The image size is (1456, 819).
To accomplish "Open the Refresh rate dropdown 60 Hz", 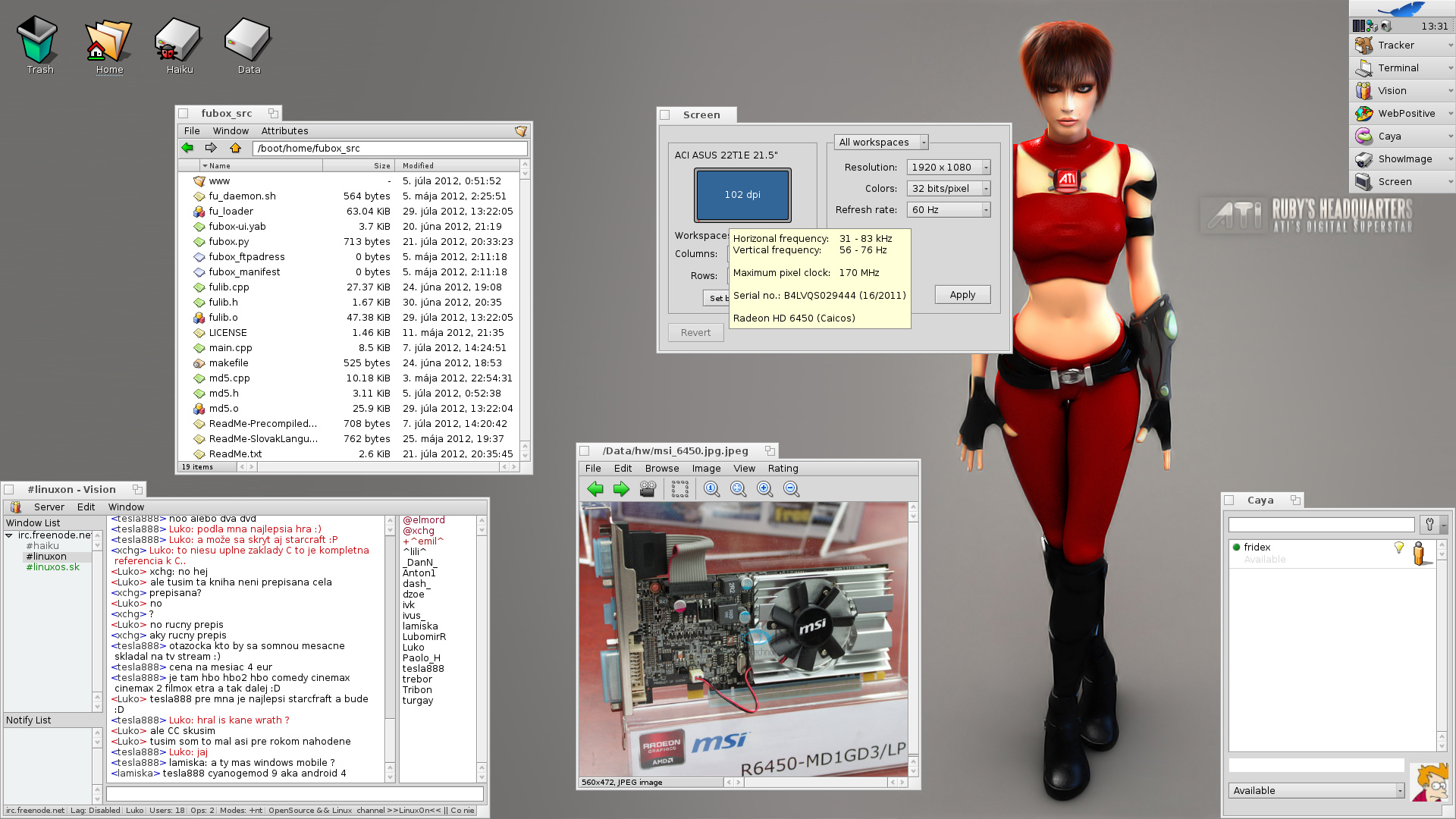I will (x=948, y=210).
